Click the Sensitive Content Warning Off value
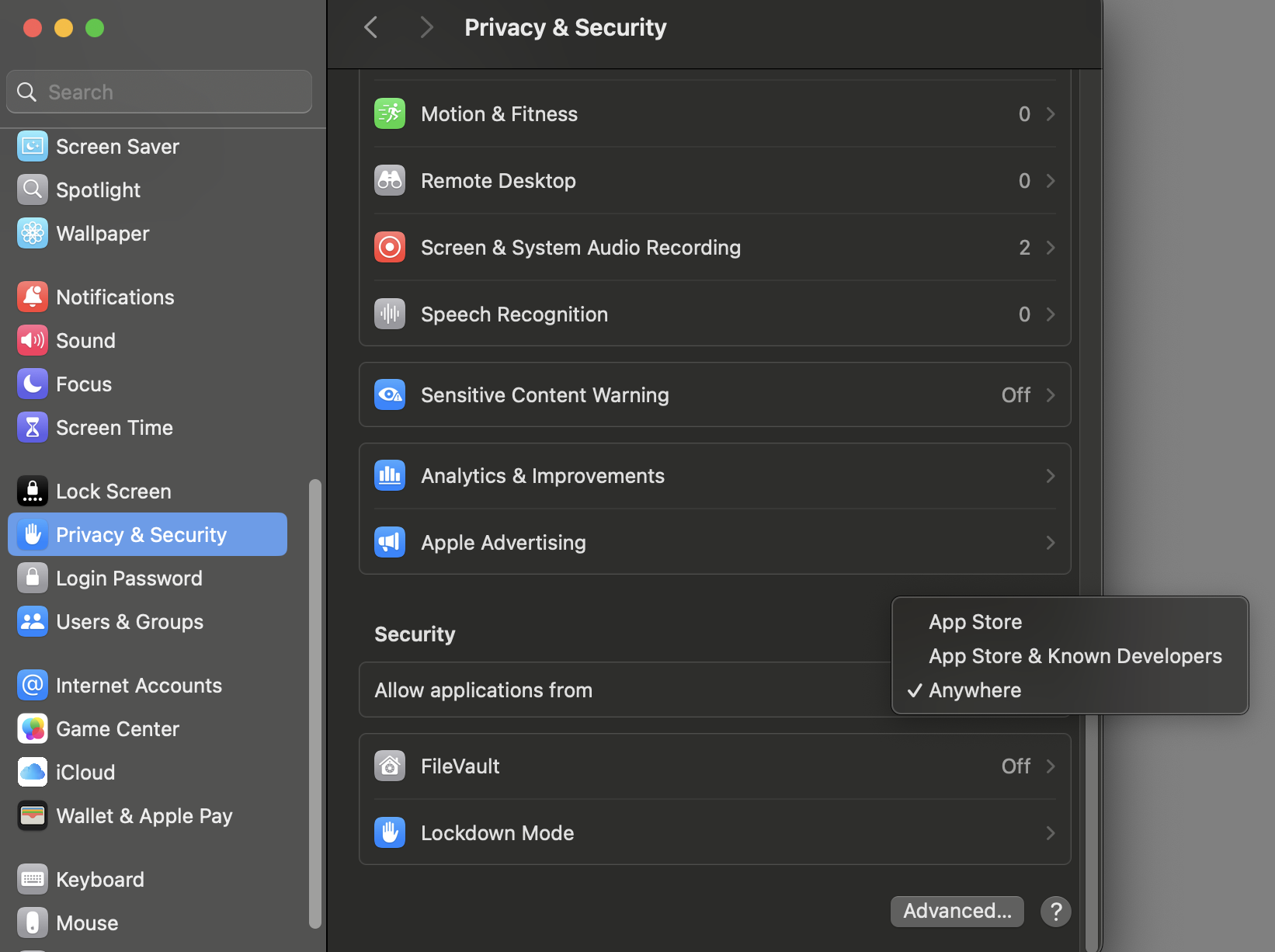This screenshot has height=952, width=1275. point(1016,394)
